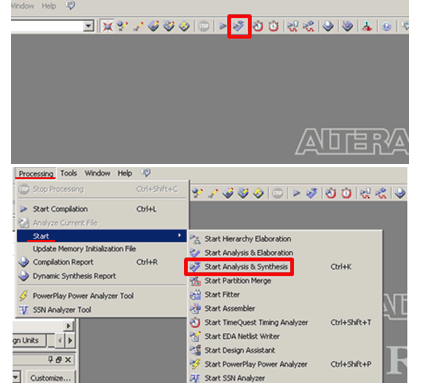Click second red clock timing icon in upper toolbar
Screen dimensions: 434x383
(x=273, y=26)
